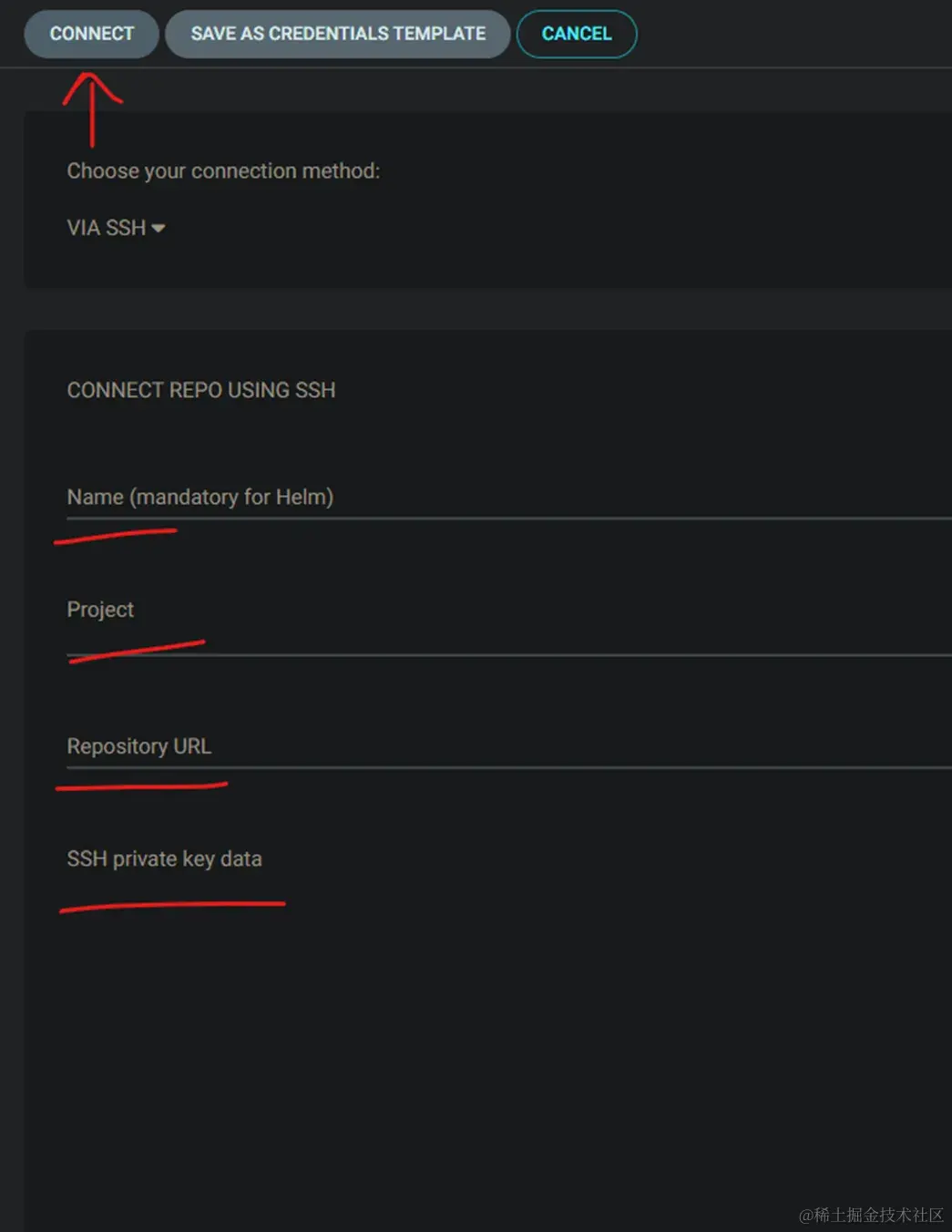This screenshot has height=1232, width=952.
Task: Click the Project label text
Action: coord(100,610)
